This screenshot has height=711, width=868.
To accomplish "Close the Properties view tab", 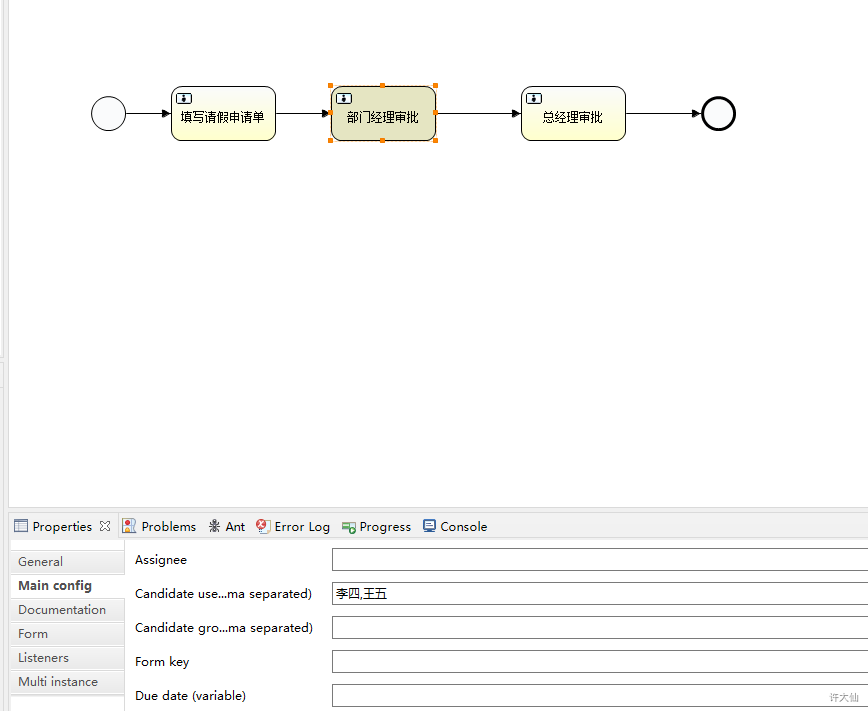I will point(105,526).
